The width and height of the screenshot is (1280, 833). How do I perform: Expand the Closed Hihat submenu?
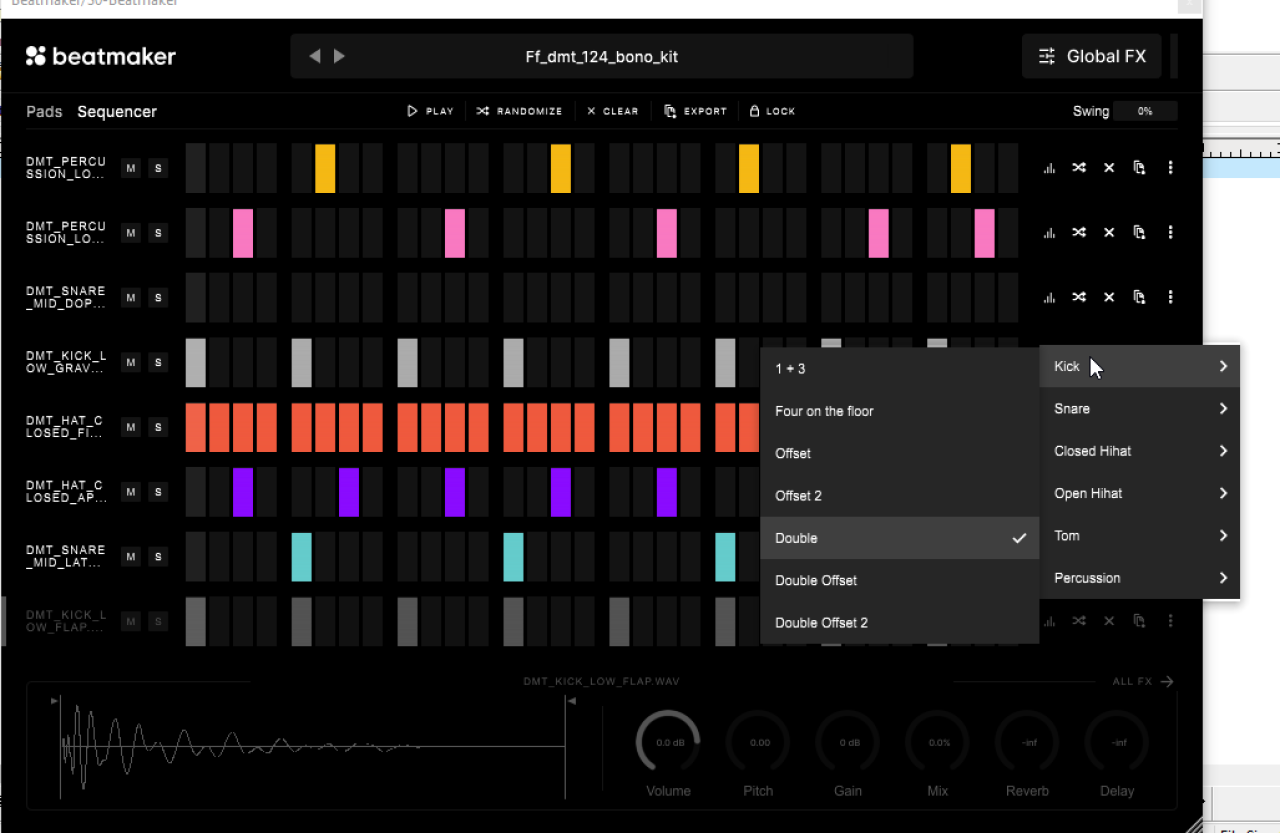tap(1139, 451)
